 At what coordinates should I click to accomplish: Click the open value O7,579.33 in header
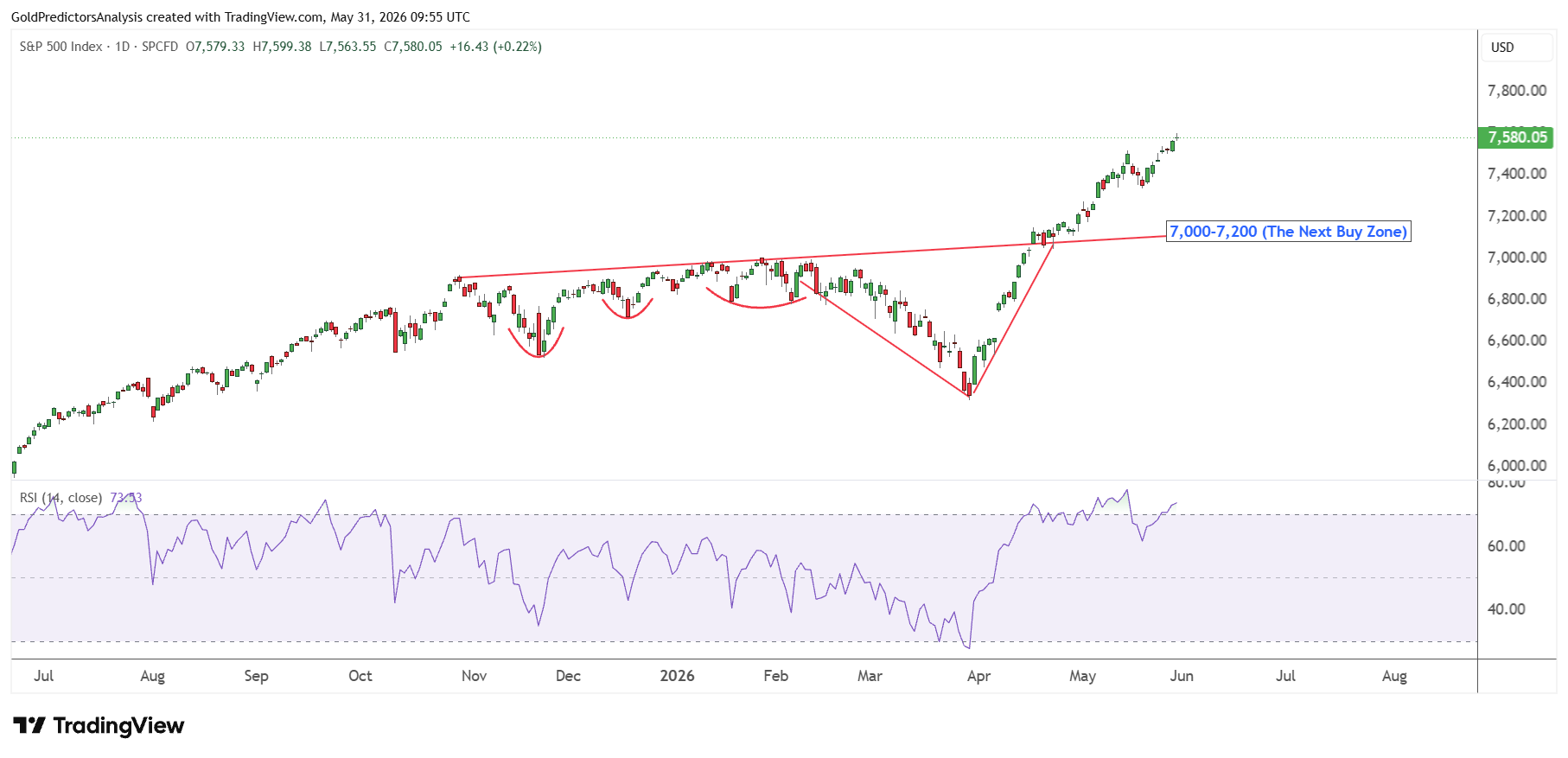(x=215, y=47)
